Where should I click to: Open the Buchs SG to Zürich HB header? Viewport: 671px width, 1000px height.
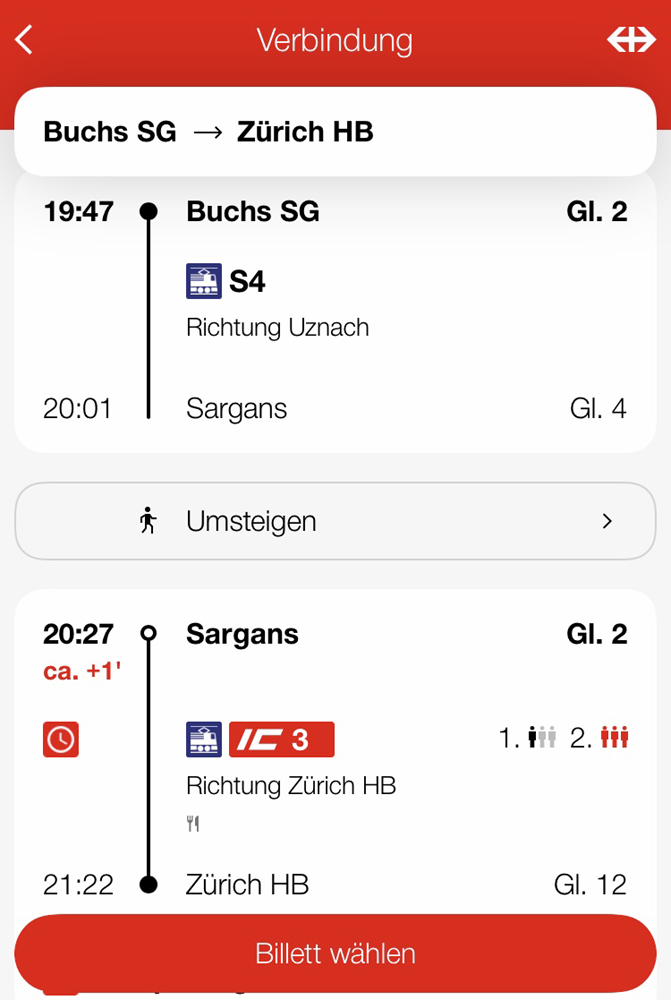click(336, 132)
